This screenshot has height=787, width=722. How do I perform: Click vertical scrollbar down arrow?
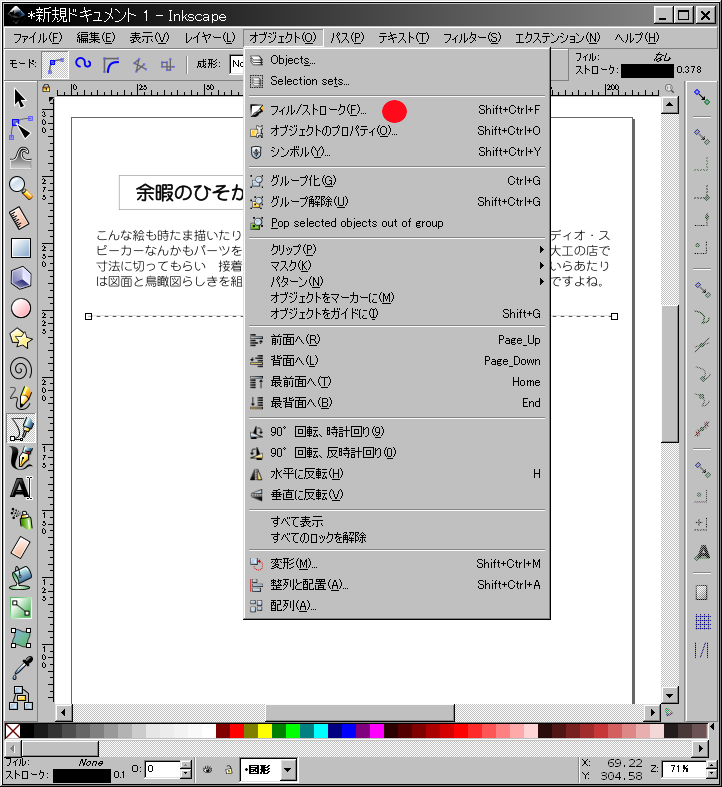click(x=670, y=696)
